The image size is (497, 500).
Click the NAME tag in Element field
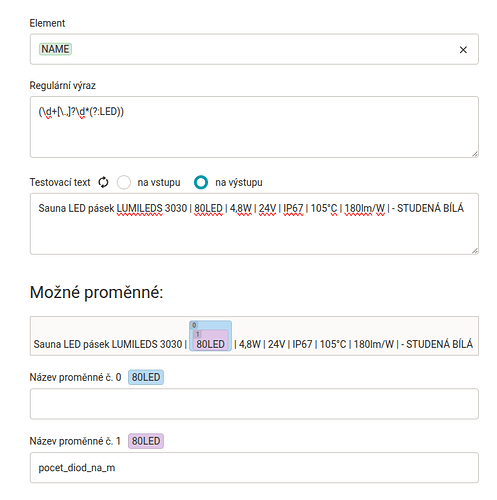tap(55, 49)
